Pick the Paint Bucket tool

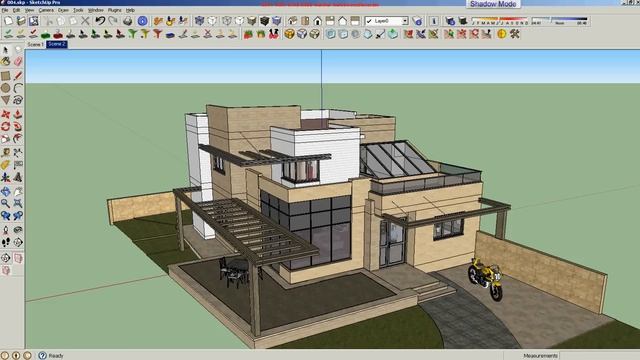(6, 62)
